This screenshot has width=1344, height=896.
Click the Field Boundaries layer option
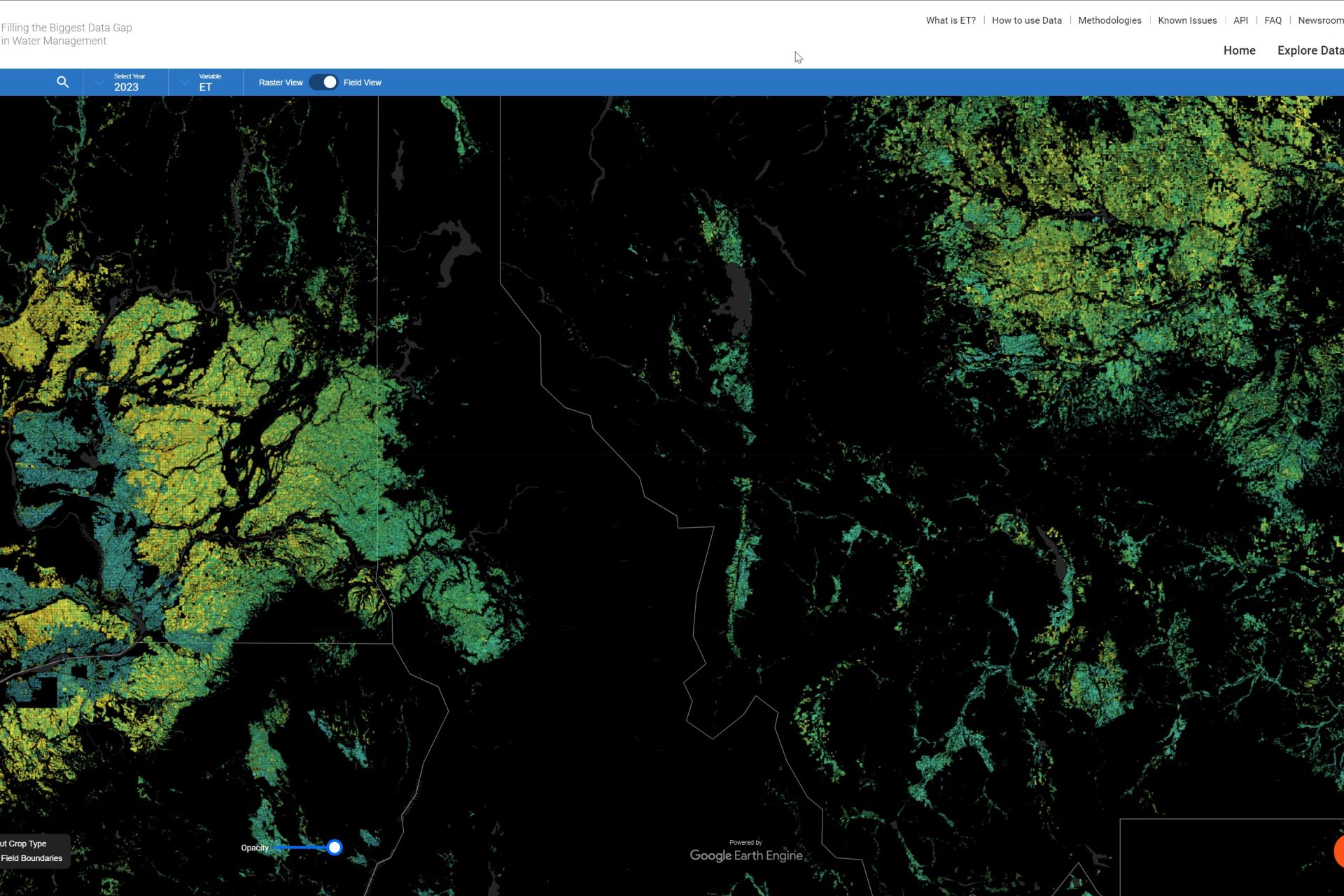coord(31,858)
